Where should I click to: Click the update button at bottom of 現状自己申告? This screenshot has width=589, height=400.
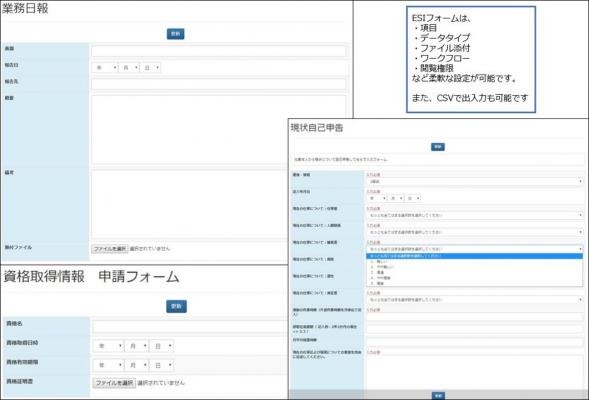tap(438, 395)
